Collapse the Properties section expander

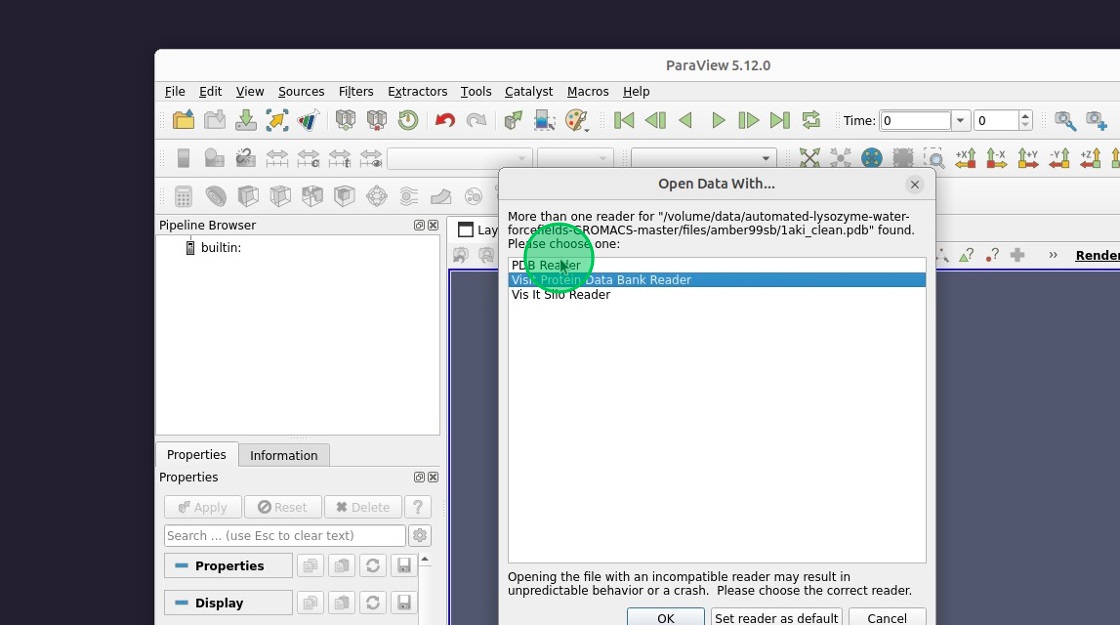coord(181,566)
